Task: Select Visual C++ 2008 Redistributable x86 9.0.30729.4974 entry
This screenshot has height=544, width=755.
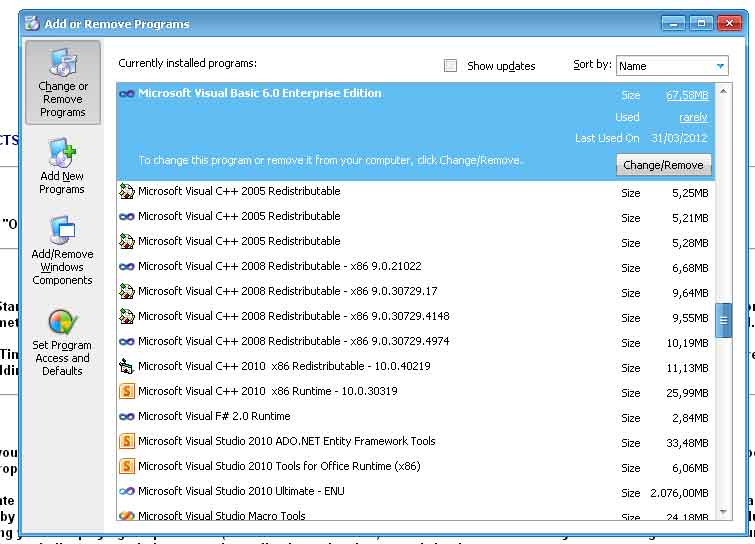Action: click(x=416, y=342)
